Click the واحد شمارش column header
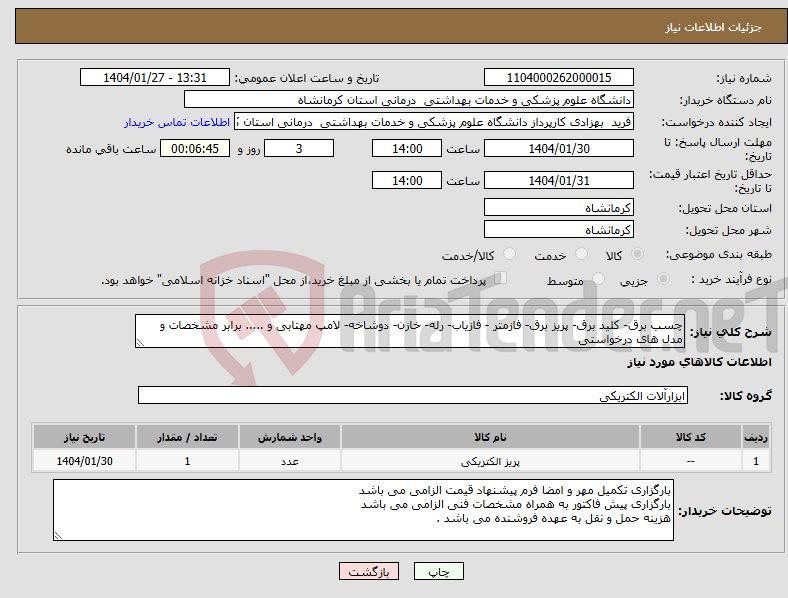788x598 pixels. (x=290, y=437)
